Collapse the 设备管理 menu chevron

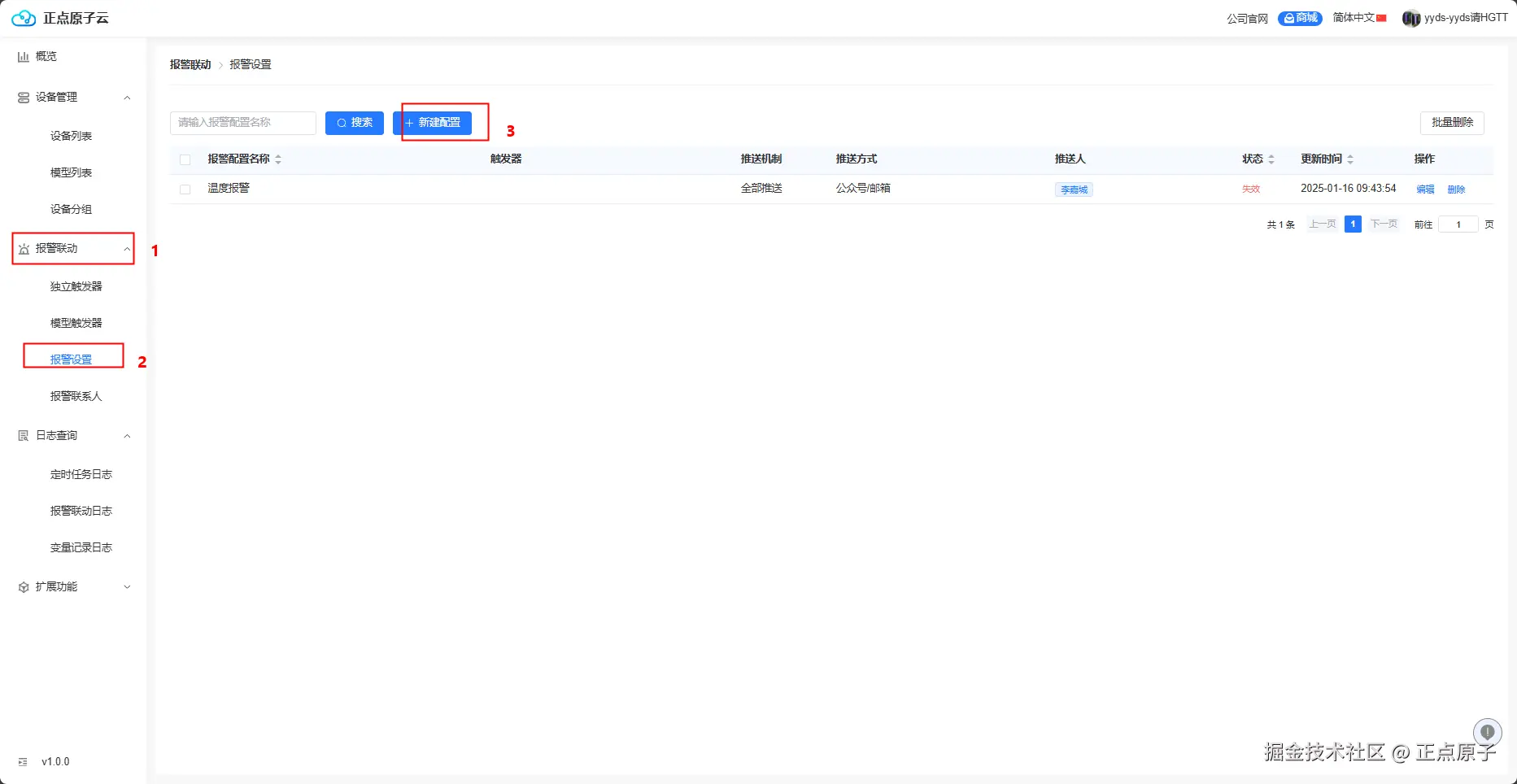click(127, 98)
